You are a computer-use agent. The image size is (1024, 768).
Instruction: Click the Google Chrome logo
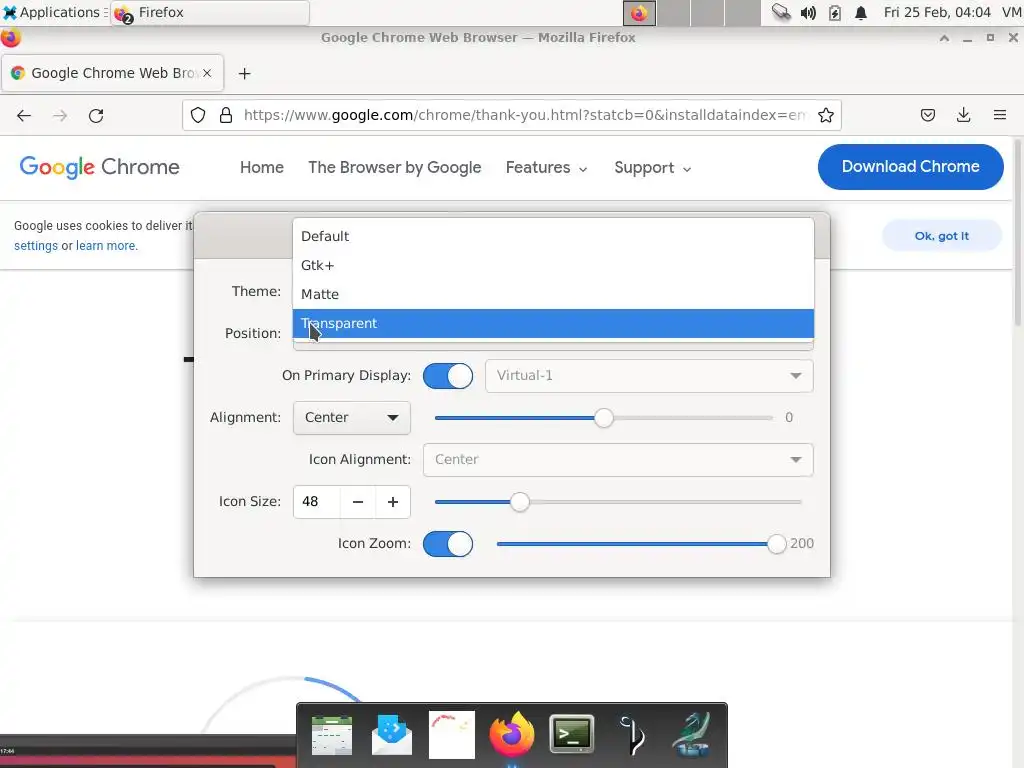(x=99, y=167)
